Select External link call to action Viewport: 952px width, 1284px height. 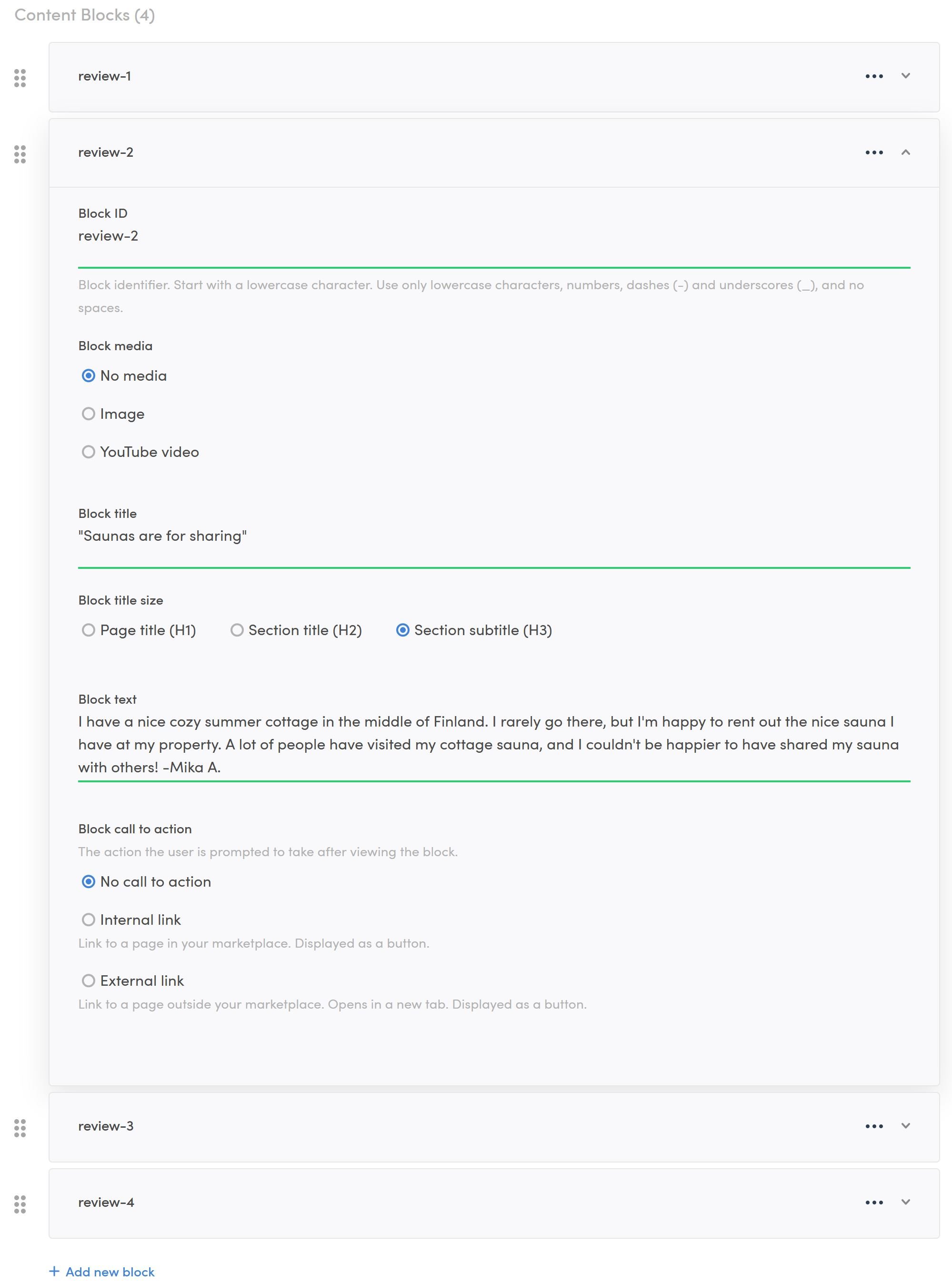coord(88,981)
